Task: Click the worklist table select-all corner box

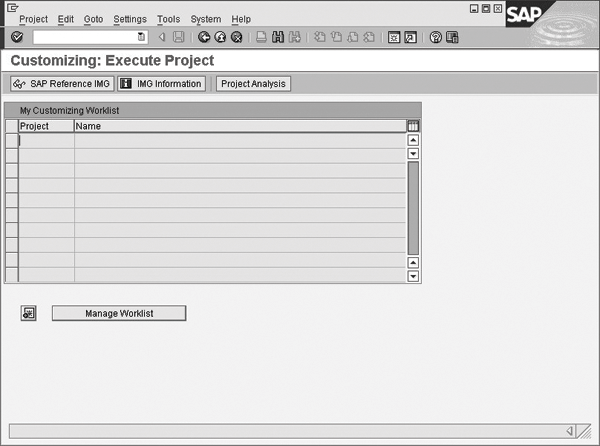Action: pyautogui.click(x=12, y=126)
